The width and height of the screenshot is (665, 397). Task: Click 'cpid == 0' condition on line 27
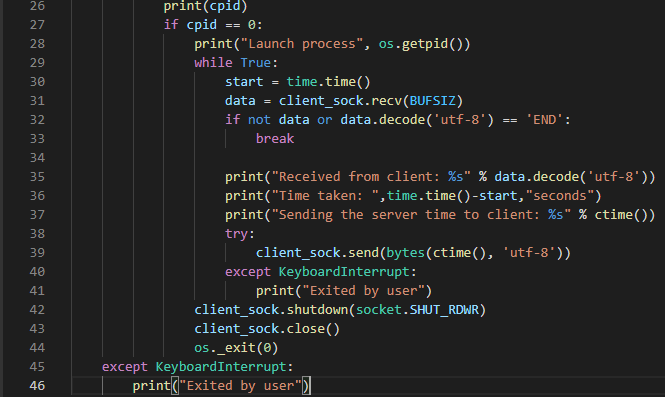pos(221,25)
